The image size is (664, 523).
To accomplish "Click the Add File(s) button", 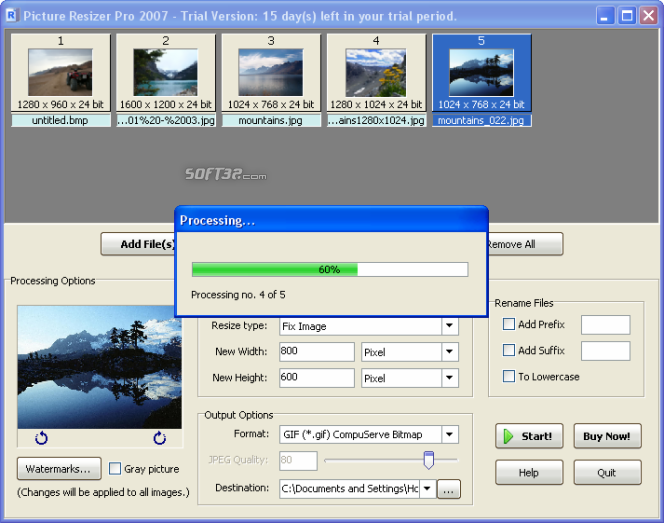I will point(138,244).
